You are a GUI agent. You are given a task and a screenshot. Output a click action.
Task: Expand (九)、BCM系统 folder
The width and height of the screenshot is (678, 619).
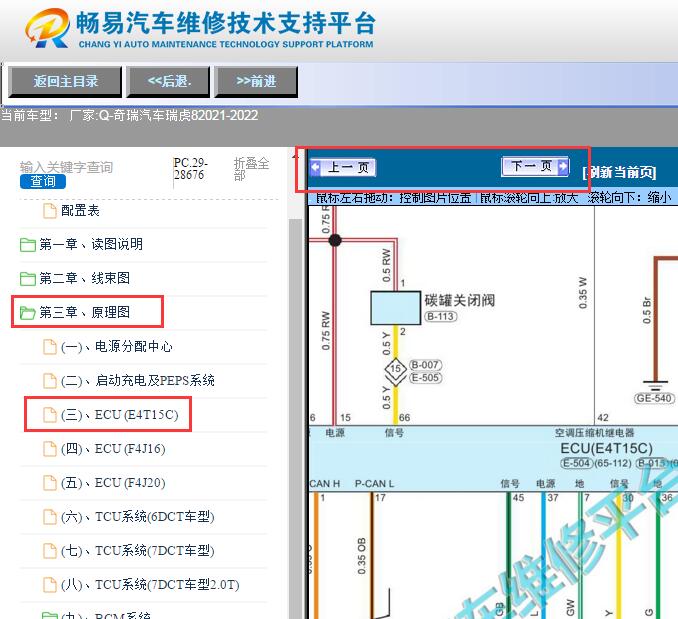tap(106, 615)
